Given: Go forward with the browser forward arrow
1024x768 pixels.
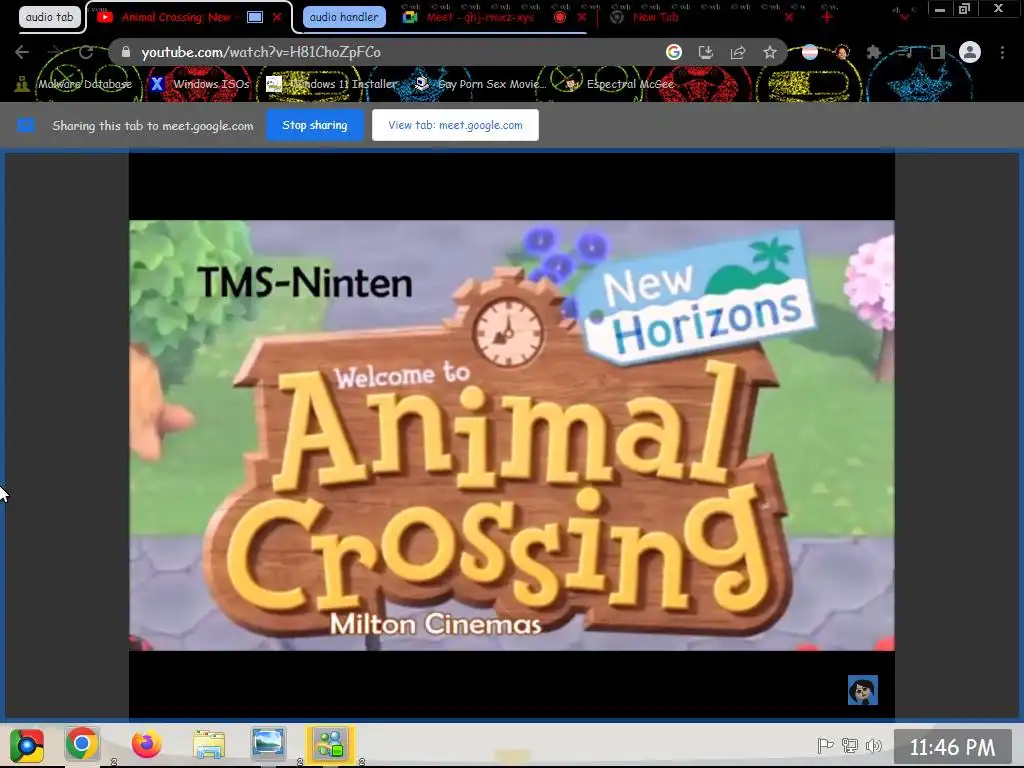Looking at the screenshot, I should (54, 52).
